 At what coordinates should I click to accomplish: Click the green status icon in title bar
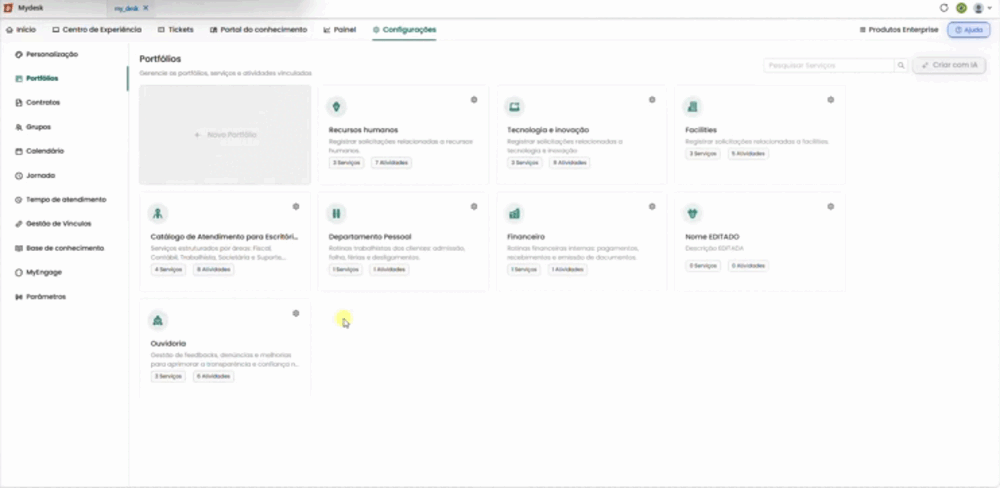click(961, 8)
